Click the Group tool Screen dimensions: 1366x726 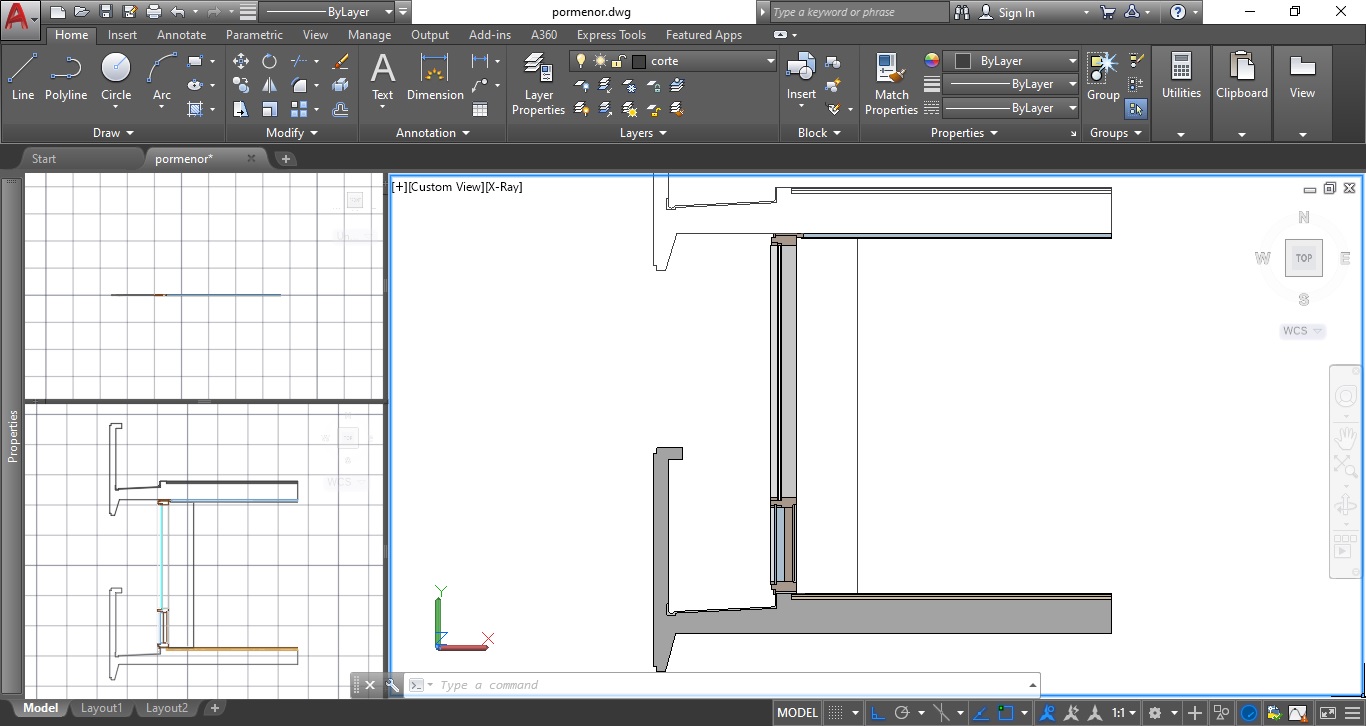tap(1103, 76)
